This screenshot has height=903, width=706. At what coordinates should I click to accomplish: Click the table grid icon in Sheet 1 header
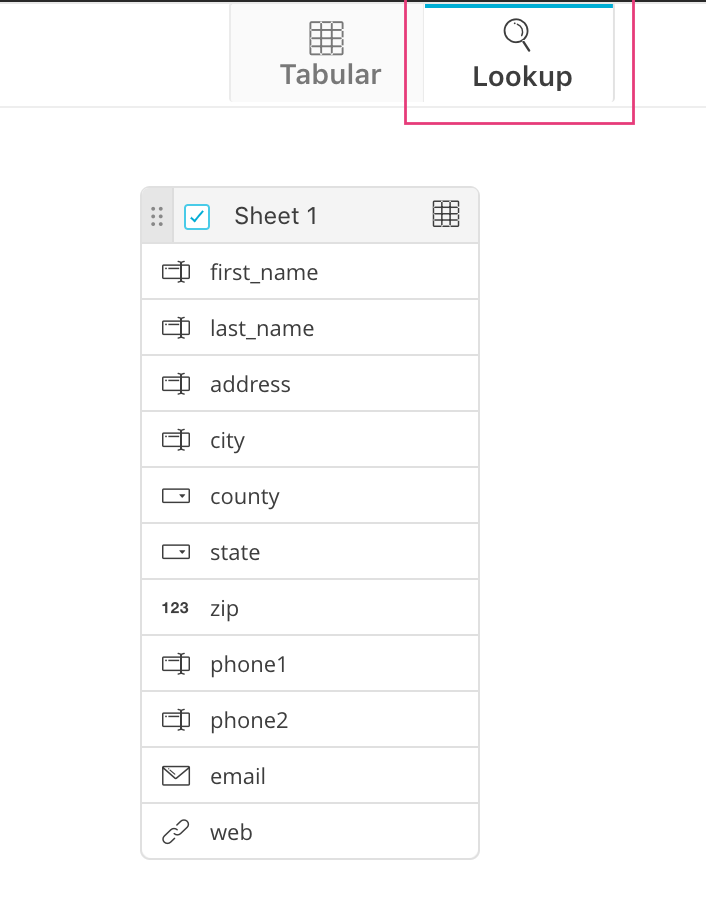(446, 214)
